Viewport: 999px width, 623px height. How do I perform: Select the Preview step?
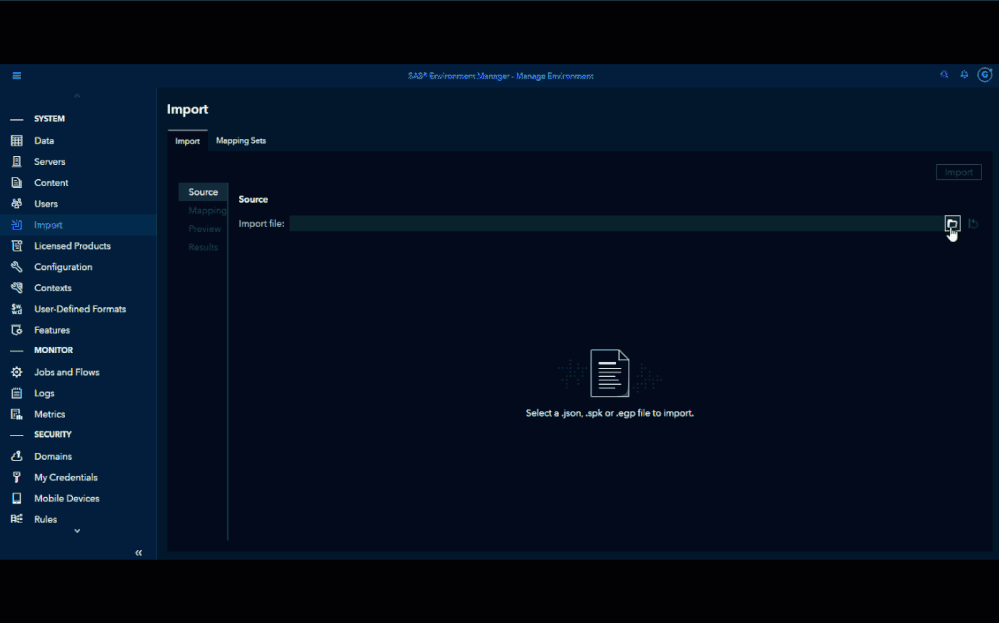coord(205,229)
